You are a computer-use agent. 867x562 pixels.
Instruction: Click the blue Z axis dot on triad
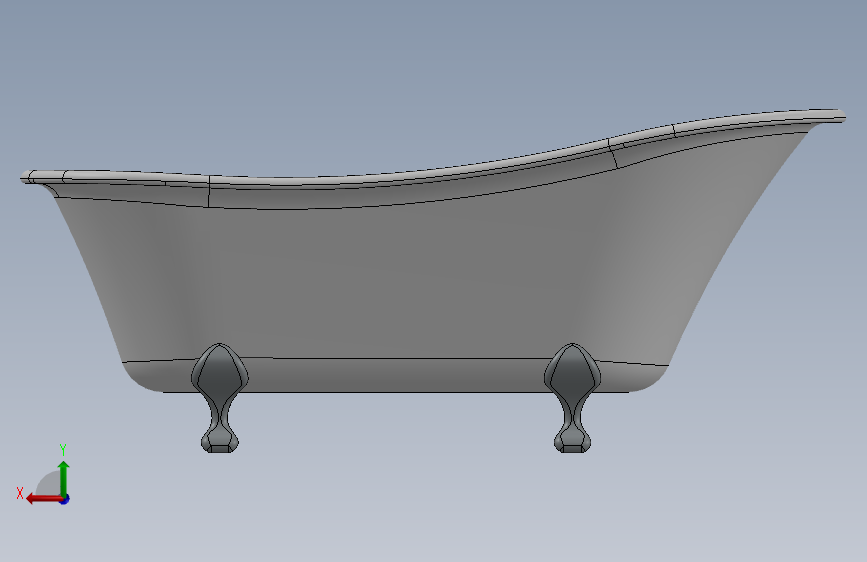point(65,499)
